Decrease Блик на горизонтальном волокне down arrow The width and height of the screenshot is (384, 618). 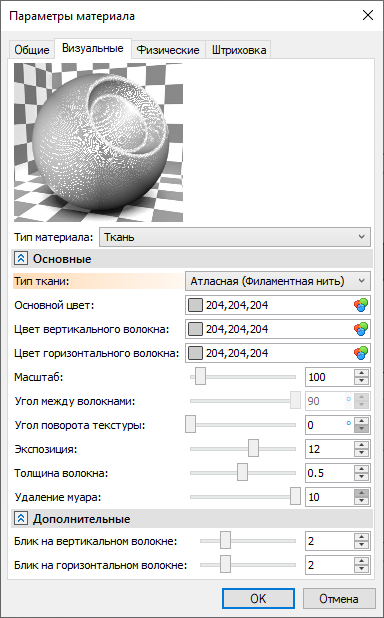361,569
